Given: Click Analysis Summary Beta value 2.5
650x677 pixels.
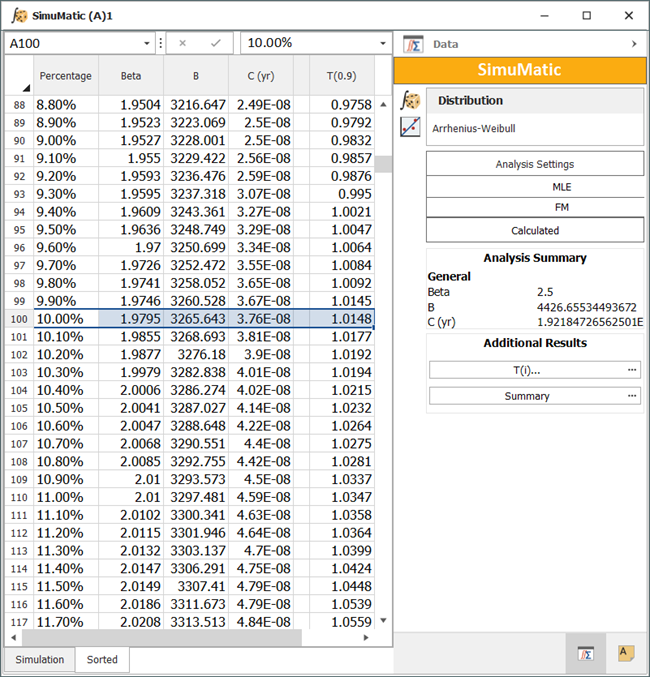Looking at the screenshot, I should [545, 292].
